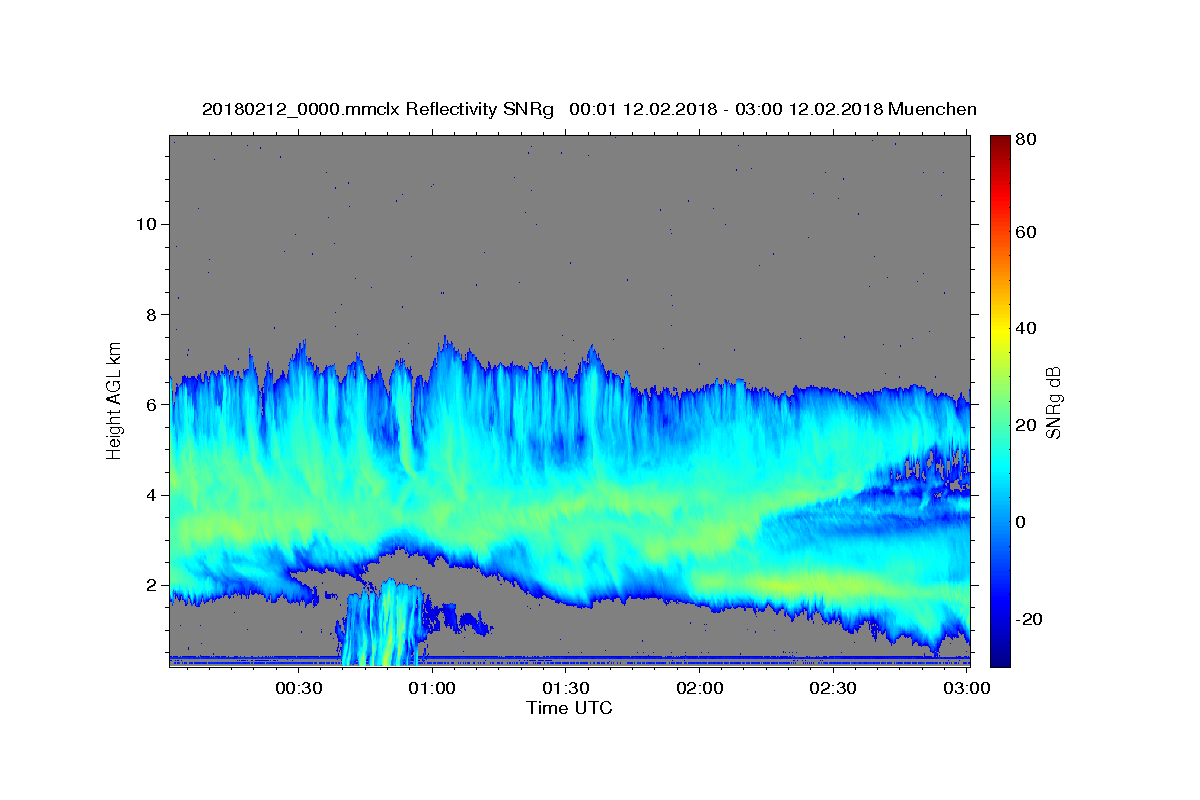Click the '00:30' time tick label

299,688
